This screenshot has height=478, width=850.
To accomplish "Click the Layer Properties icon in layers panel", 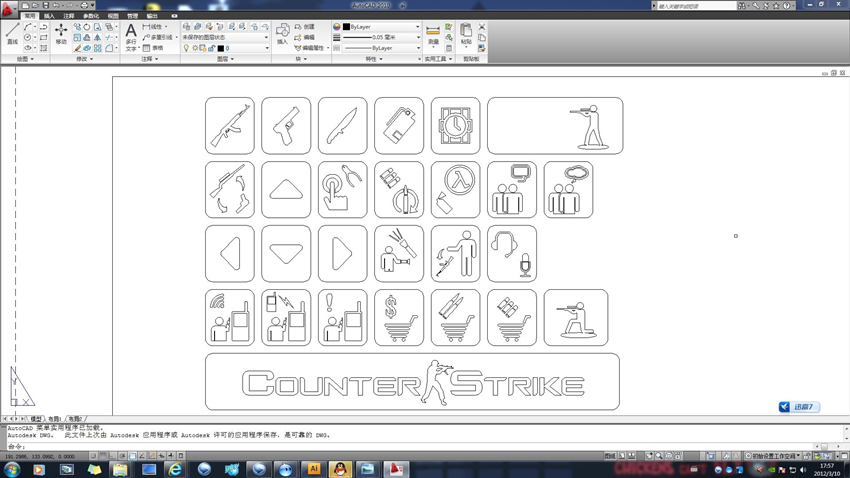I will point(186,27).
